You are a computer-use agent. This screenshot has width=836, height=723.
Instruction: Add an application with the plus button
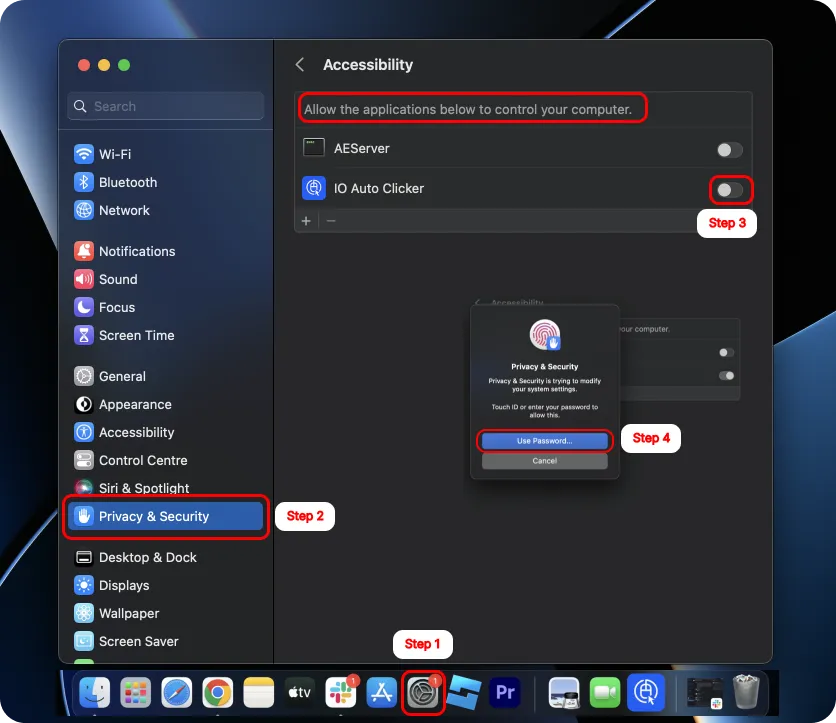[306, 221]
